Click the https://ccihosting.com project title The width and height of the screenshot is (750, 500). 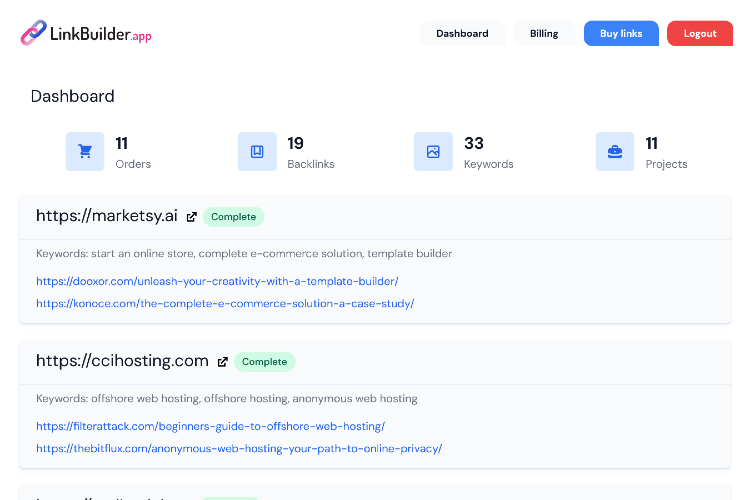click(x=122, y=361)
